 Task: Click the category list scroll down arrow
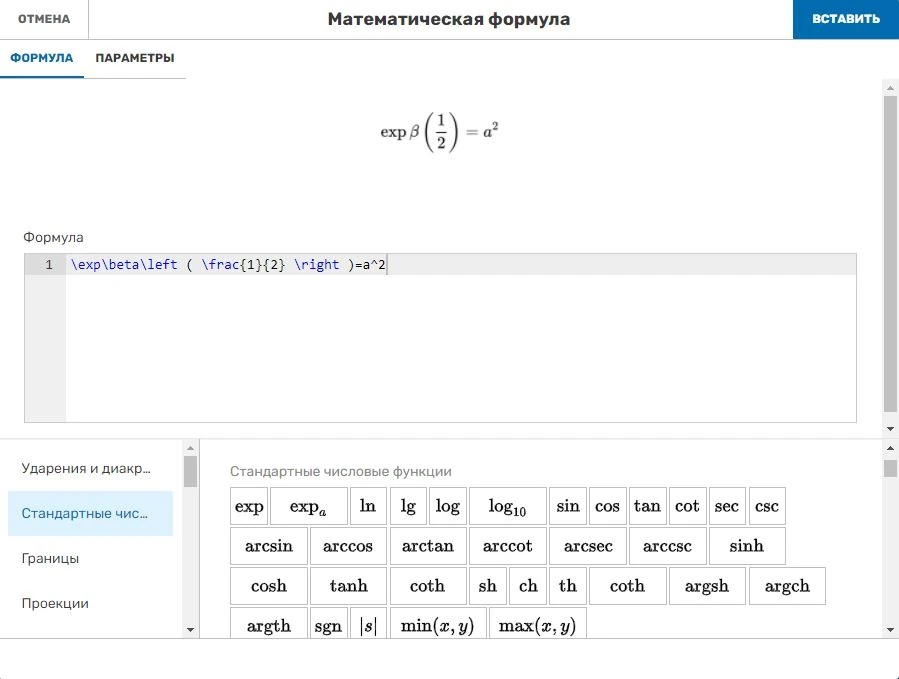point(191,630)
